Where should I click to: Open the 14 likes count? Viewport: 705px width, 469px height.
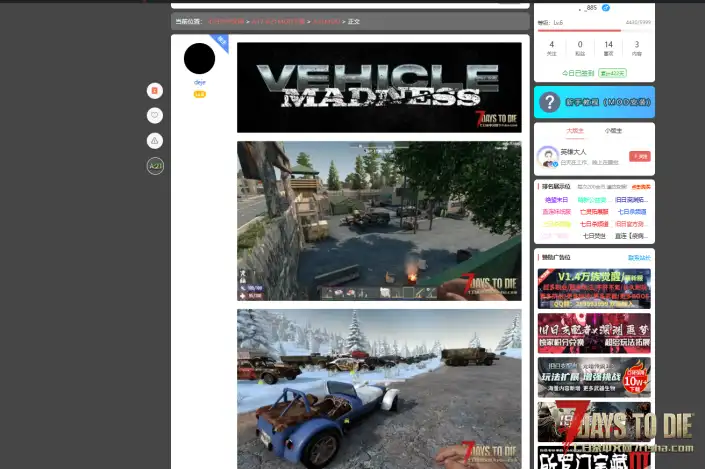pos(608,48)
